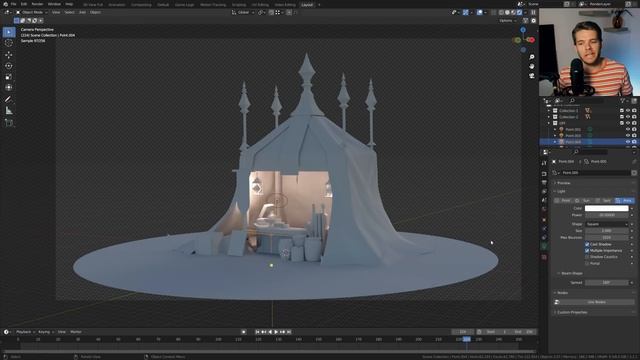Switch to the Scripting workspace tab
The width and height of the screenshot is (640, 360).
[x=239, y=4]
